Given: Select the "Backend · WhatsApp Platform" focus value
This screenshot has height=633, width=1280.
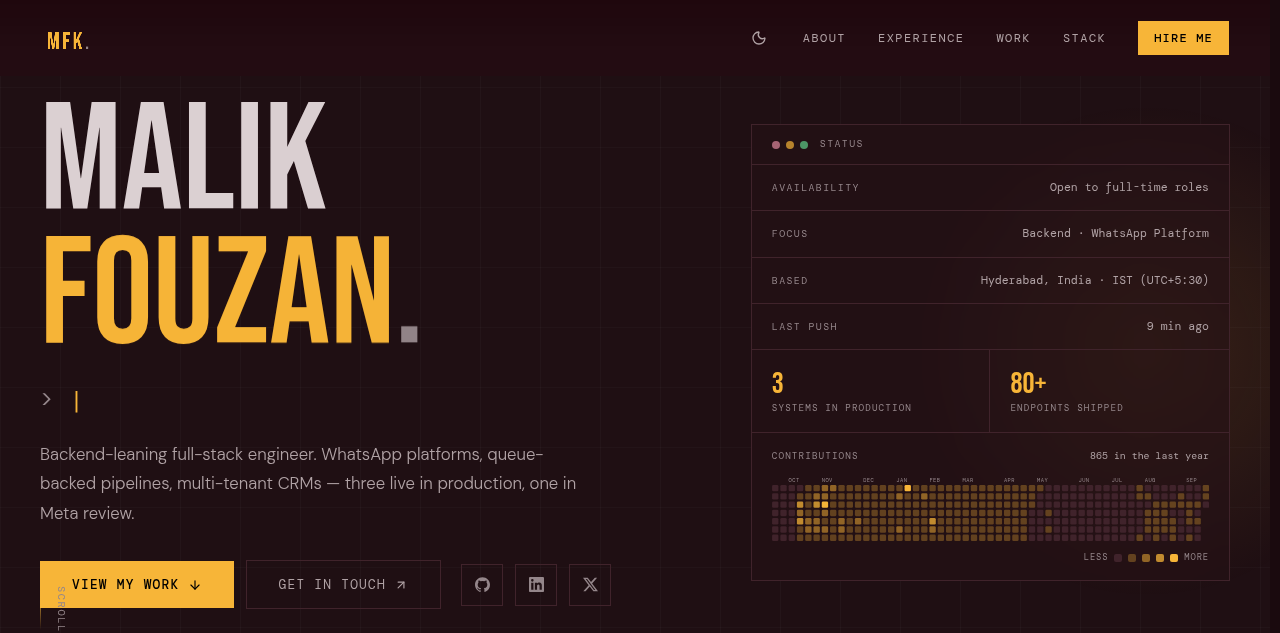Looking at the screenshot, I should (x=1115, y=233).
